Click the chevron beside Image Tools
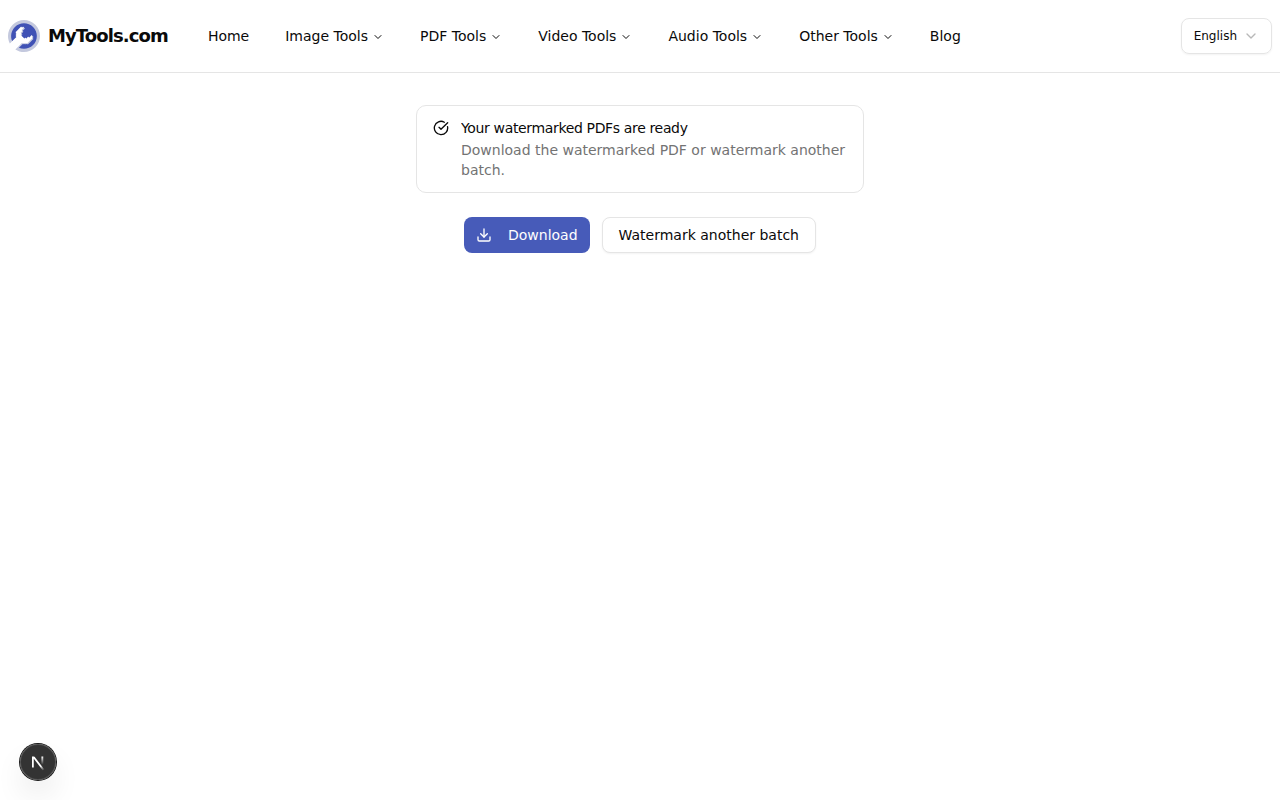The width and height of the screenshot is (1280, 800). tap(378, 37)
